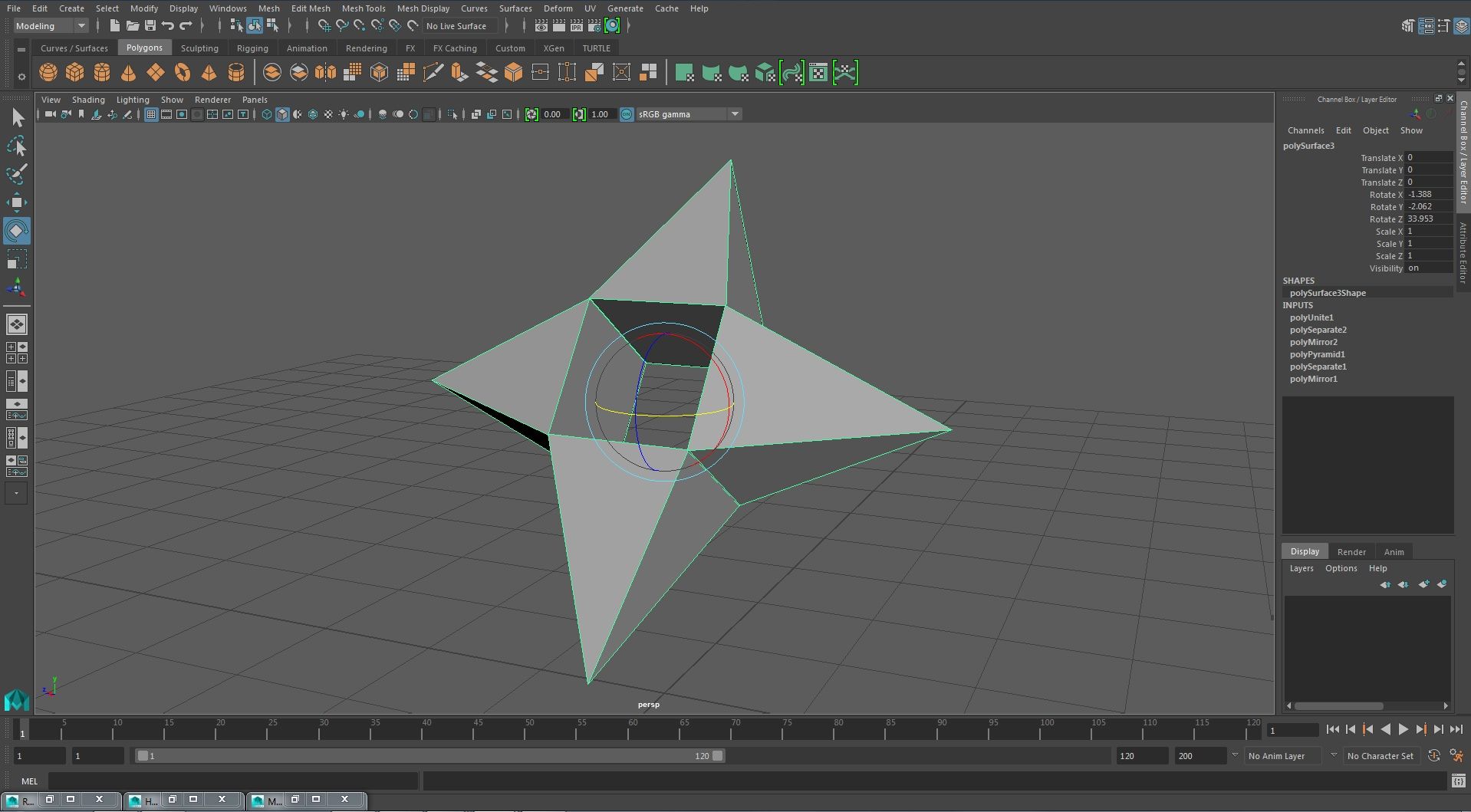Open the Modeling menu set dropdown

coord(51,26)
